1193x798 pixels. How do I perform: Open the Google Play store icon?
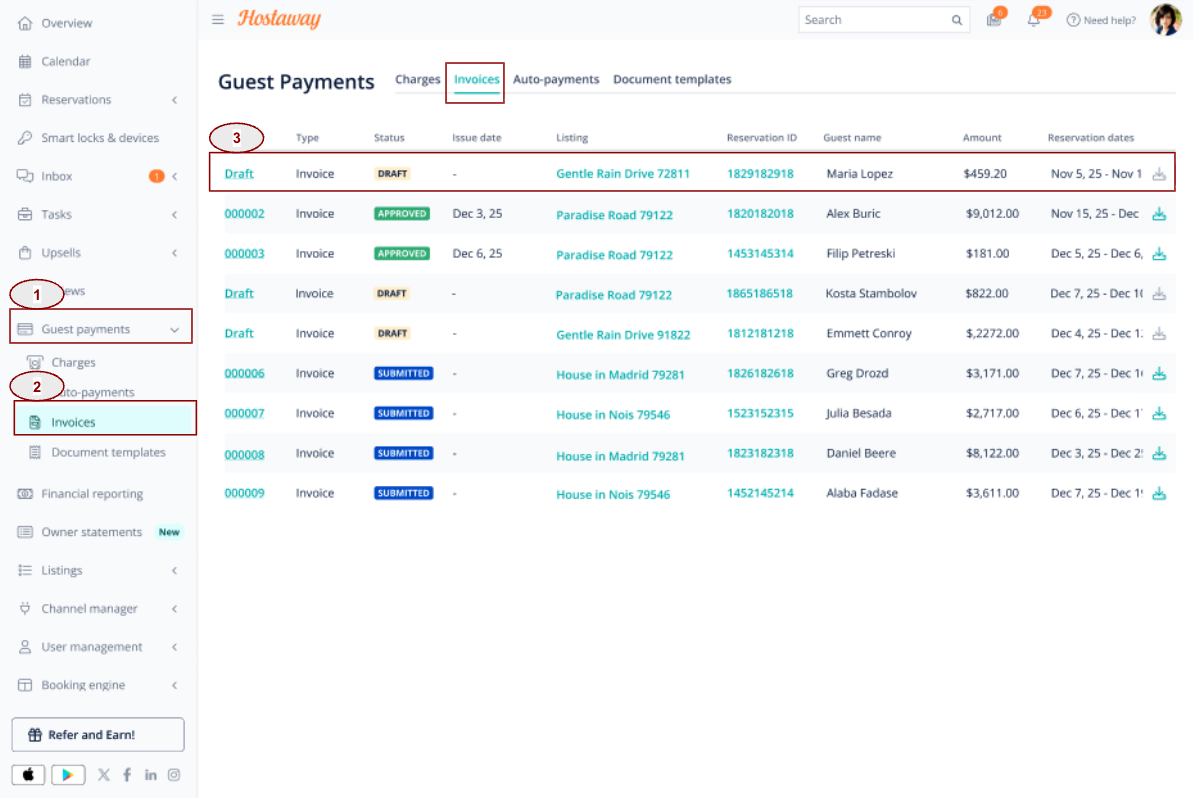pos(68,774)
